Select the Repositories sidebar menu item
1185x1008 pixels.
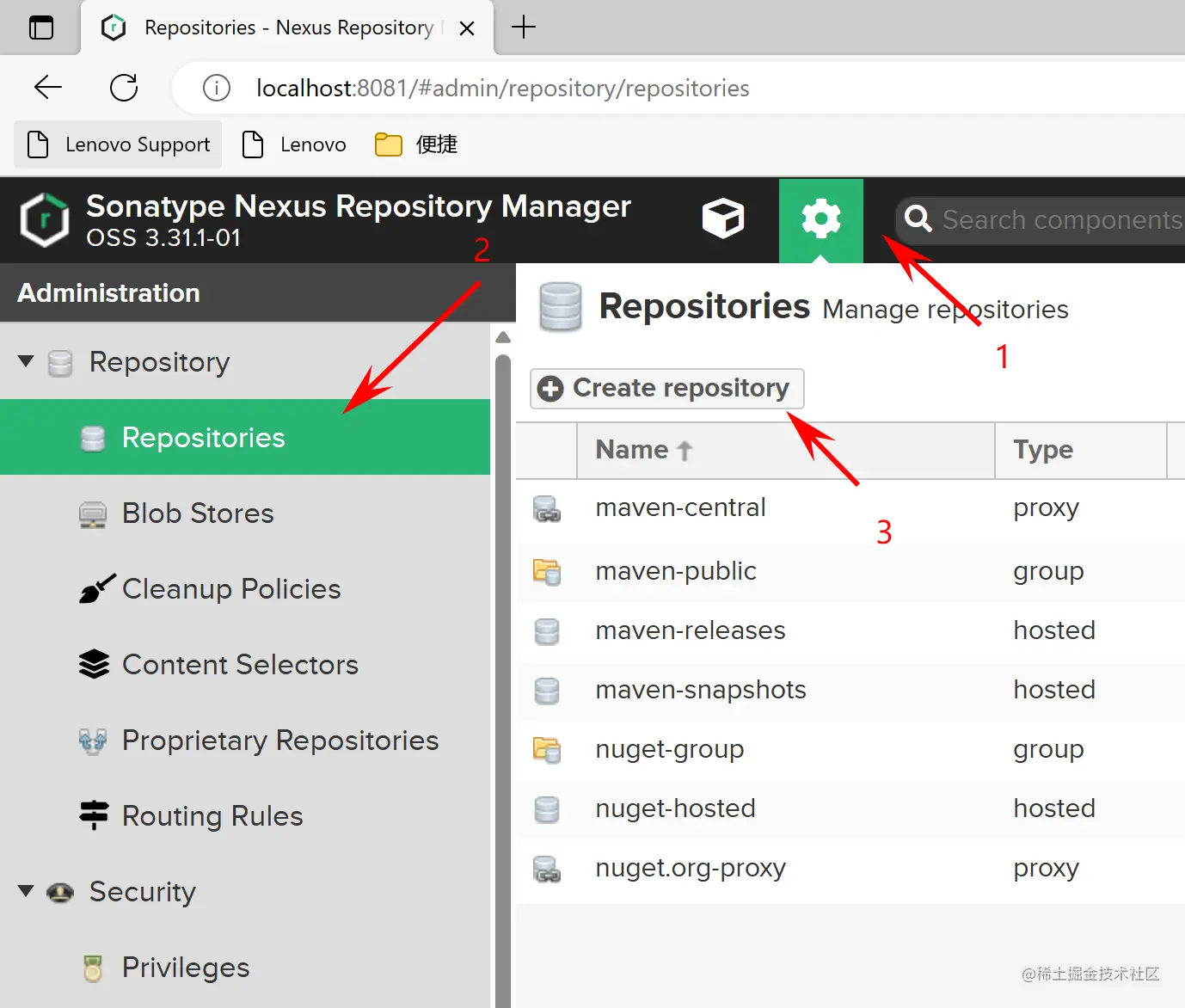203,438
